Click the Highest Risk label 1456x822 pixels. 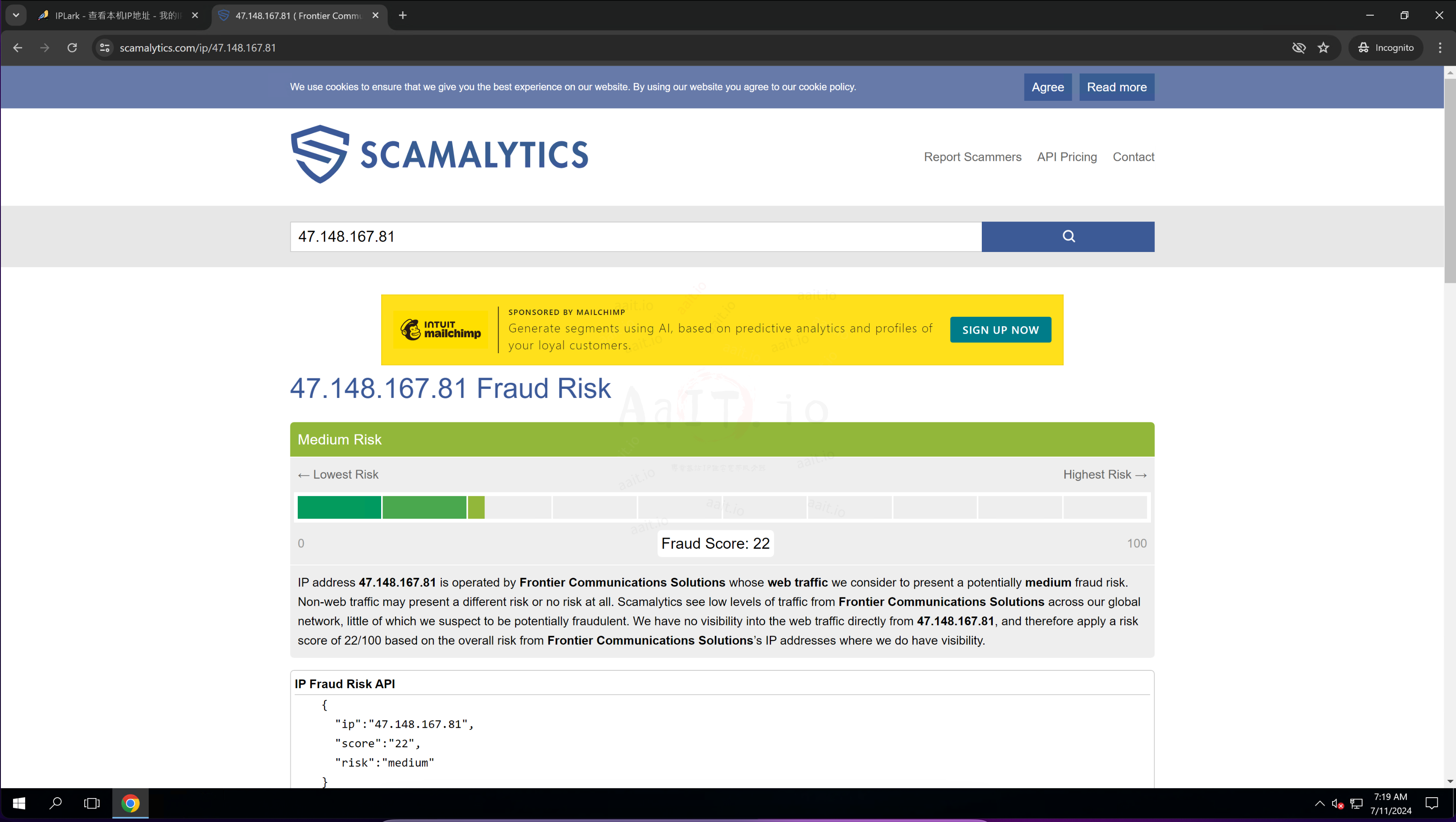pos(1105,474)
